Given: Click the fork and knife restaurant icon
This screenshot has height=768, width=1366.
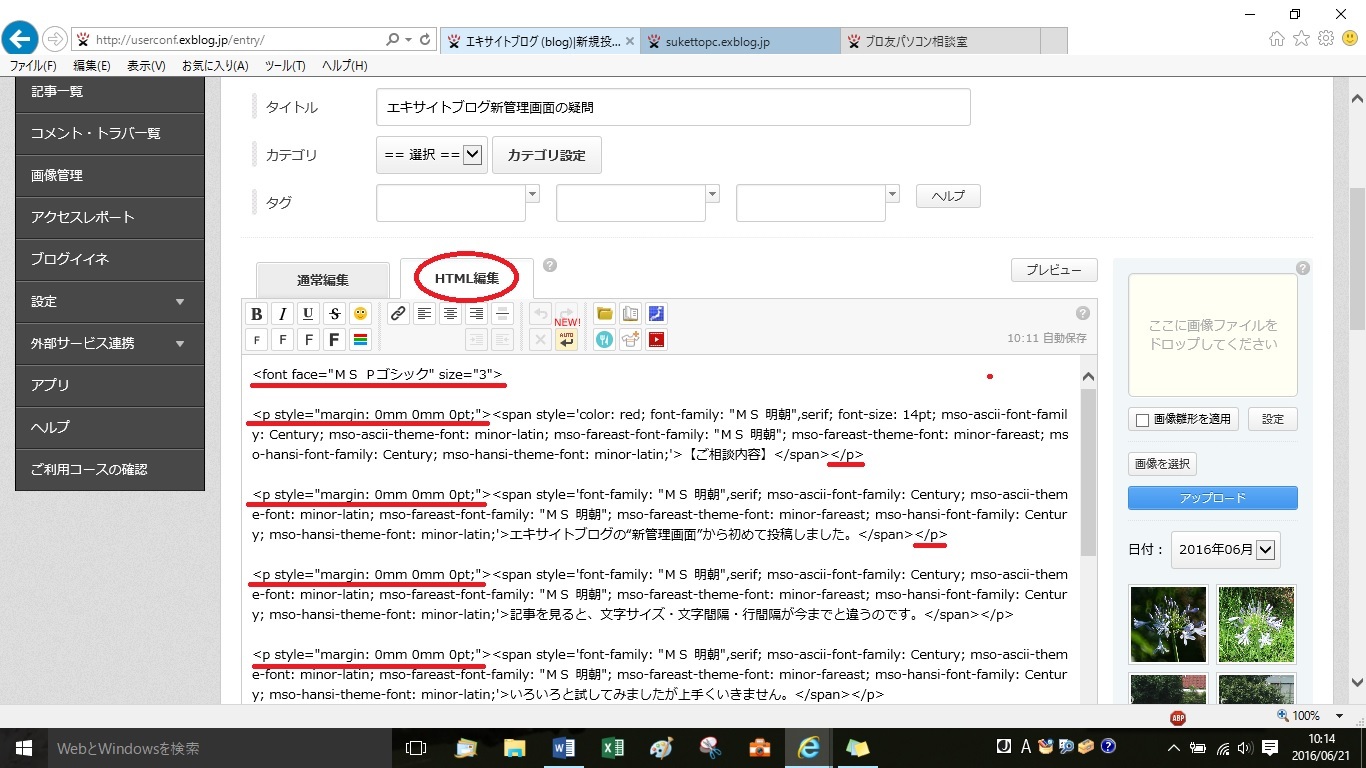Looking at the screenshot, I should point(604,340).
